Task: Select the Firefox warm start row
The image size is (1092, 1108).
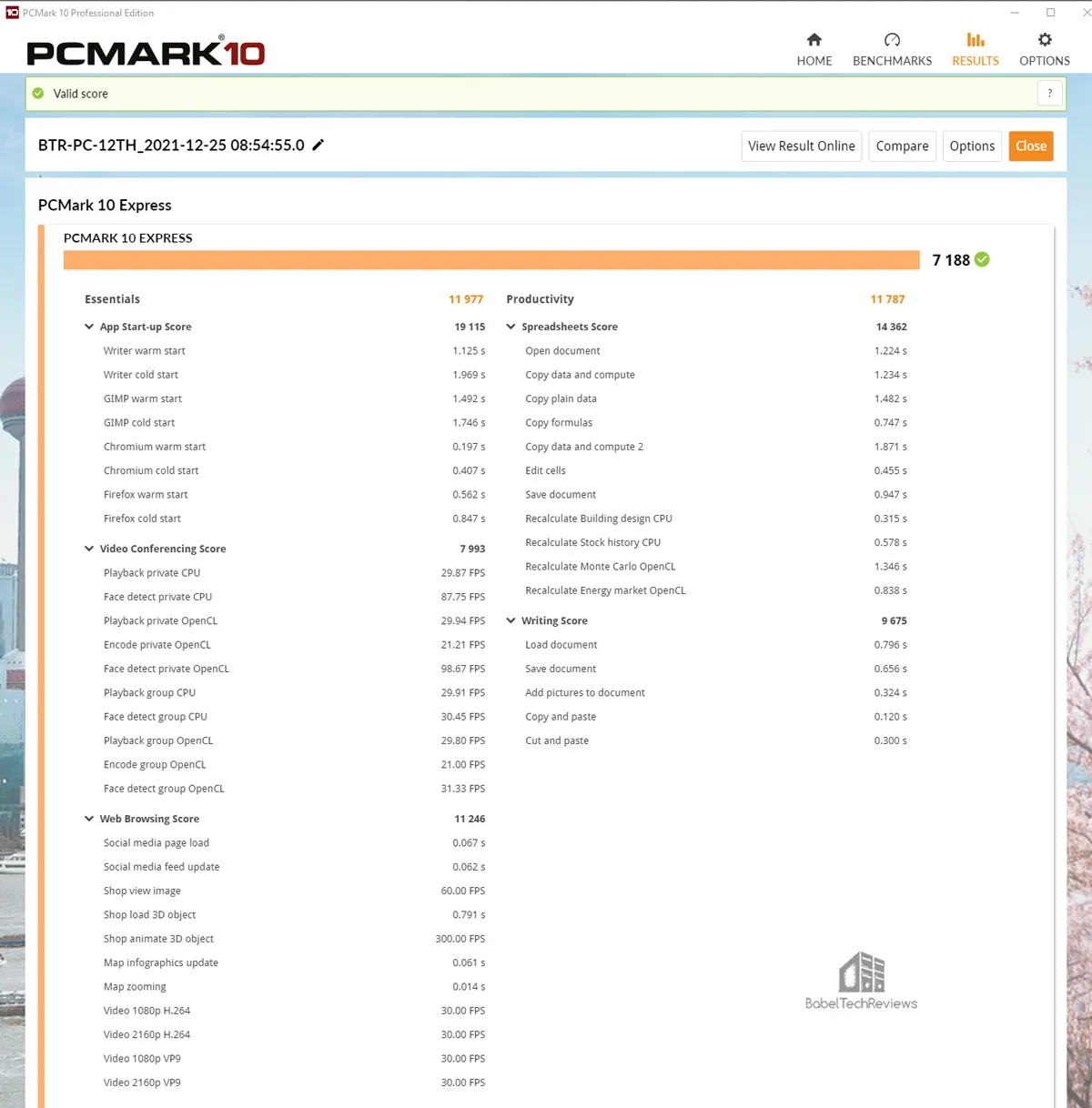Action: coord(294,495)
